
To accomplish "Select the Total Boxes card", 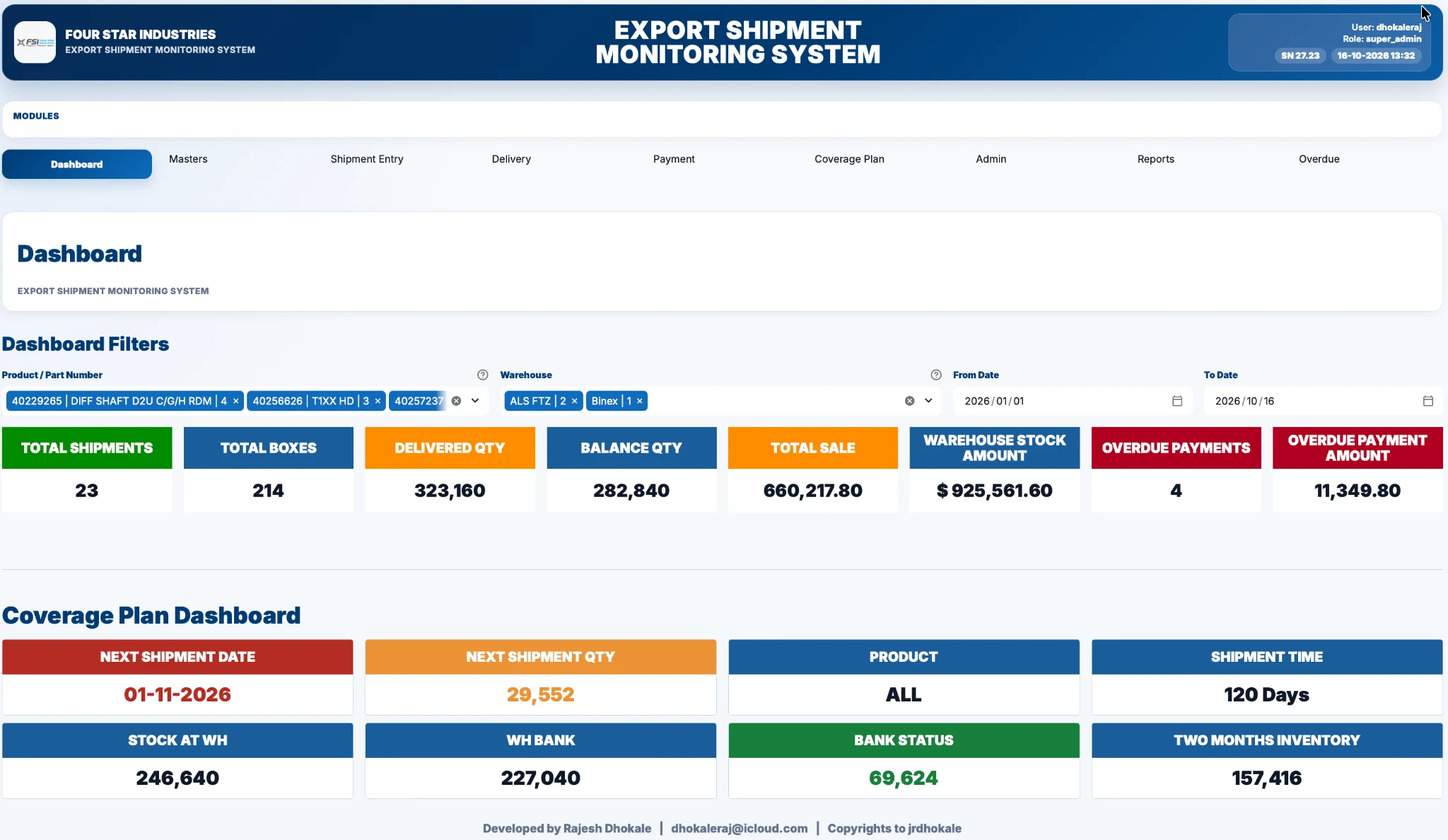I will 269,469.
